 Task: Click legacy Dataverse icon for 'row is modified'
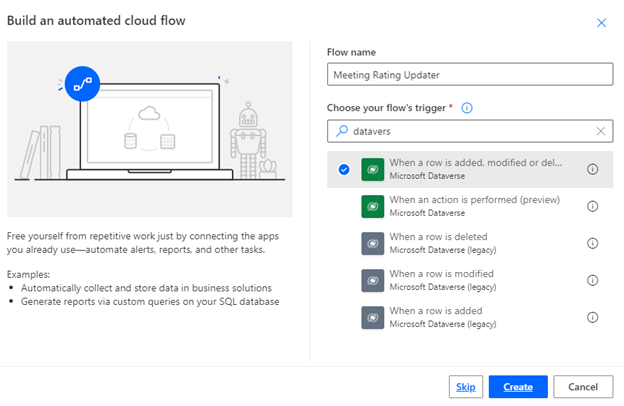click(x=372, y=281)
